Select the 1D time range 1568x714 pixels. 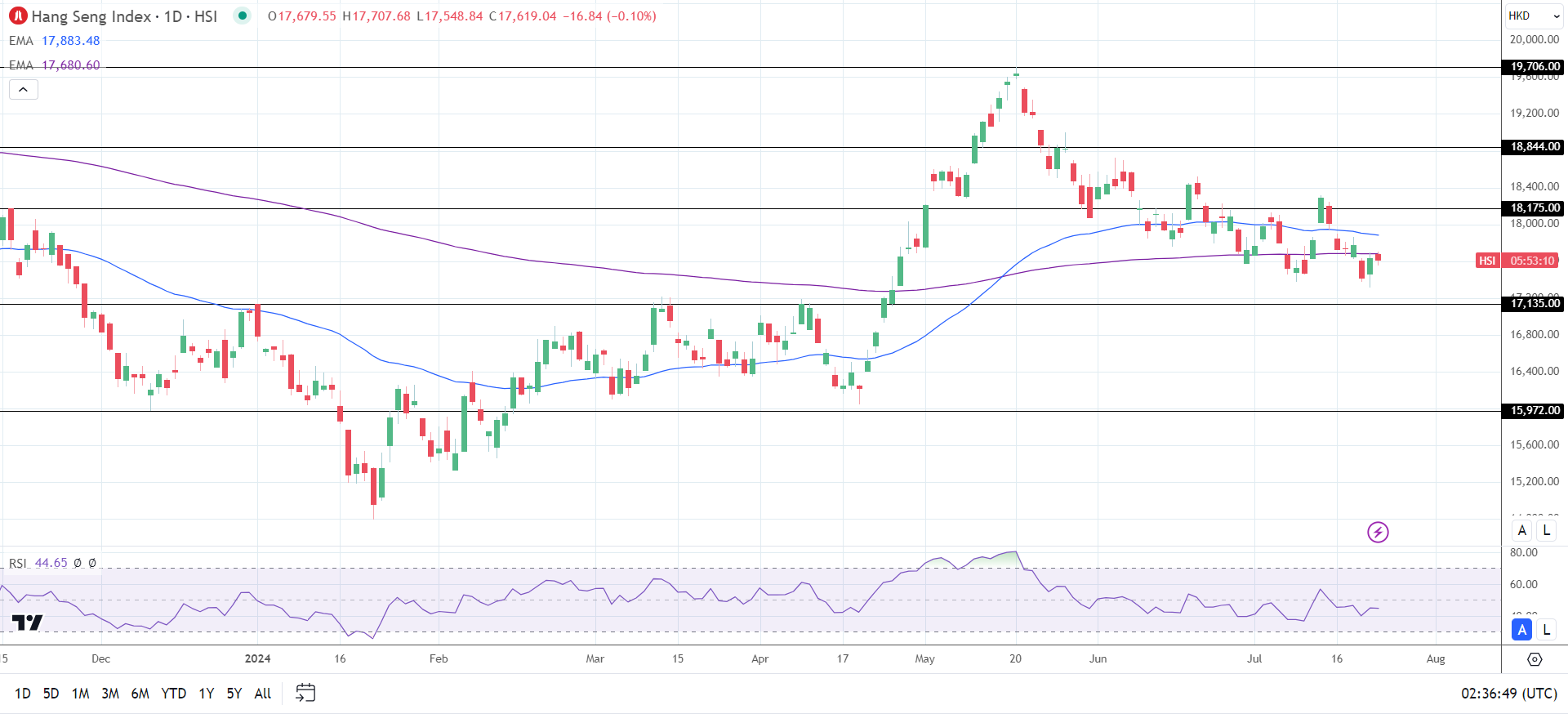click(23, 694)
